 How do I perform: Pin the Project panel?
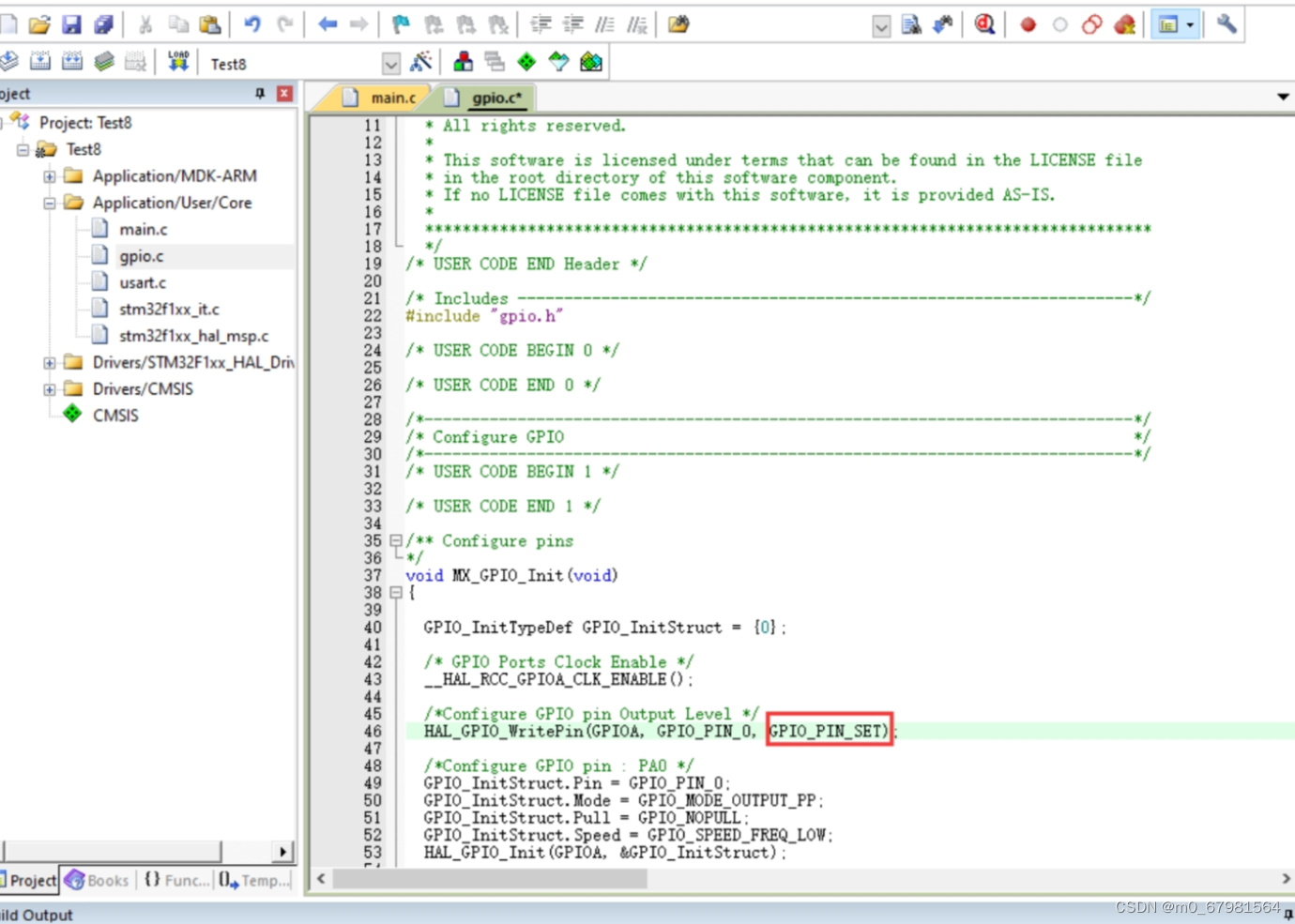(260, 93)
